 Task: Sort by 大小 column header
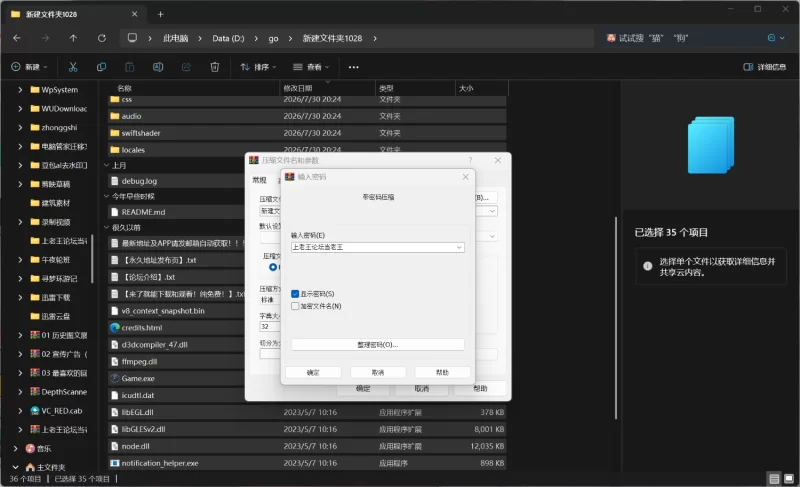tap(481, 88)
